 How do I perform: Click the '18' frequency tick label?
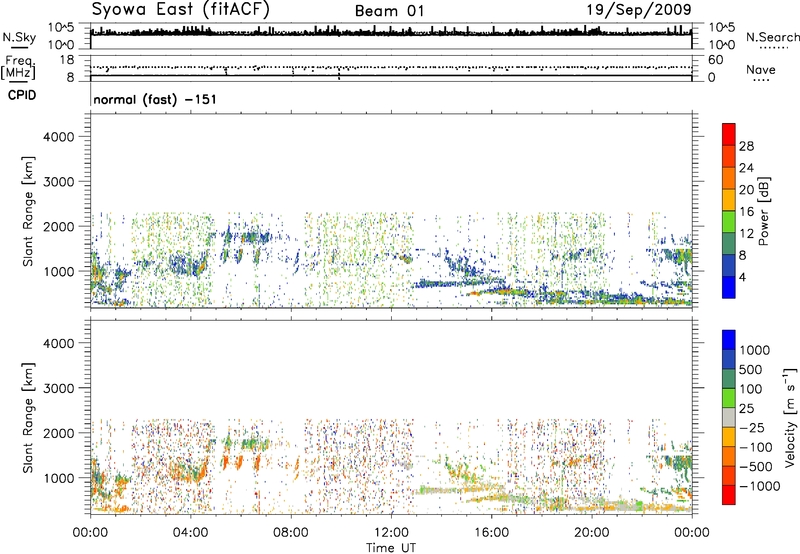point(67,60)
